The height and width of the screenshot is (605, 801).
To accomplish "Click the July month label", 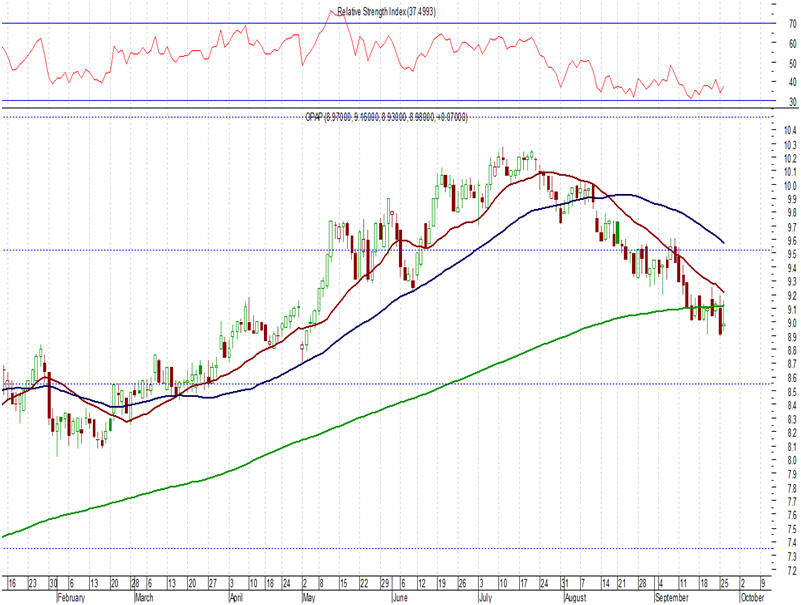I will point(485,597).
